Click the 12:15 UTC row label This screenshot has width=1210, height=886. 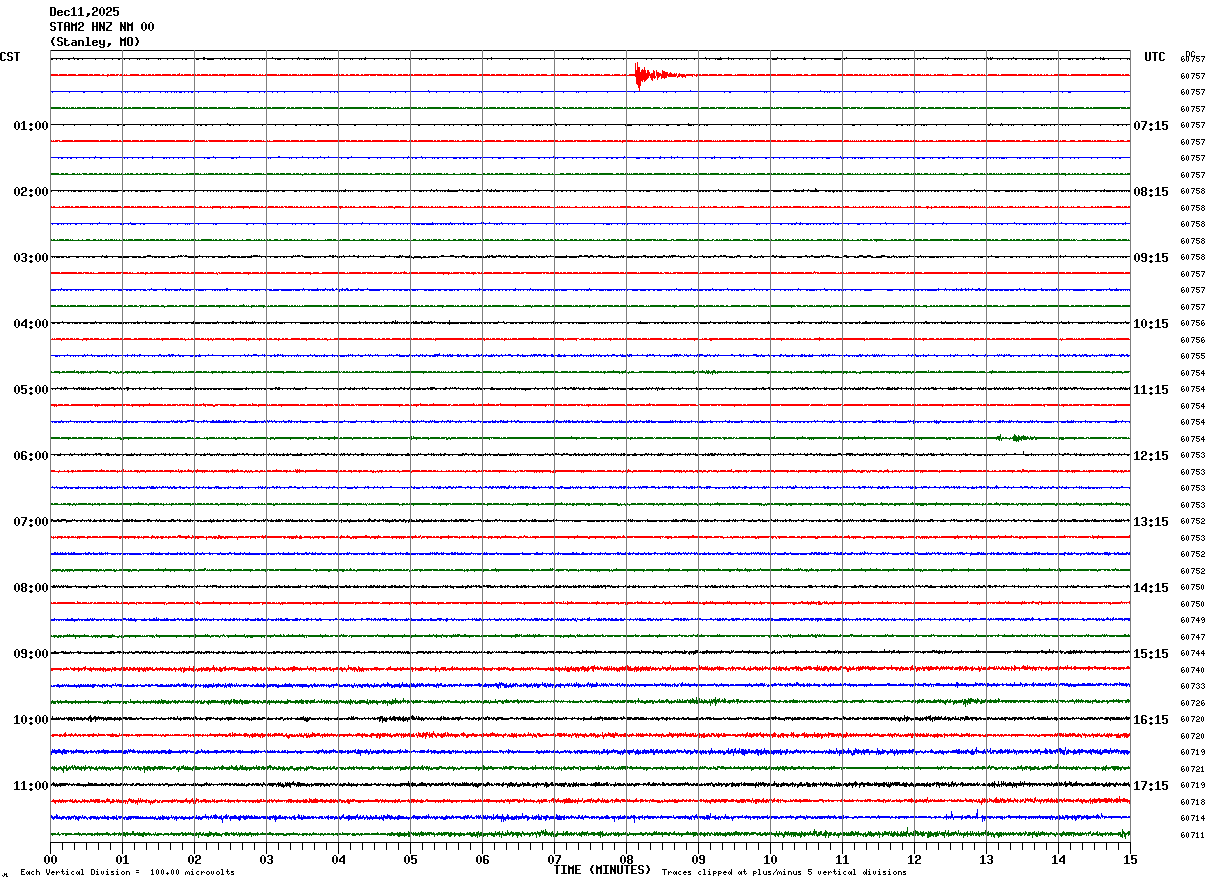click(x=1150, y=455)
